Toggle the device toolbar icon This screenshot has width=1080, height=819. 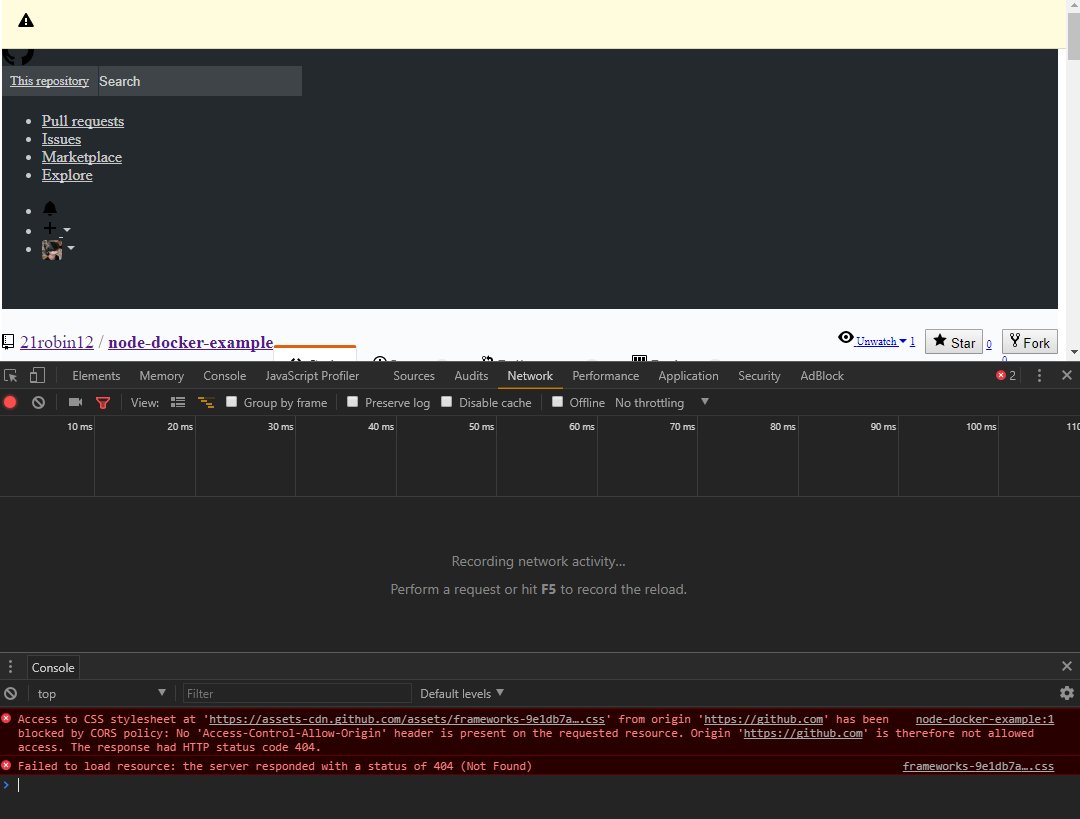[37, 375]
